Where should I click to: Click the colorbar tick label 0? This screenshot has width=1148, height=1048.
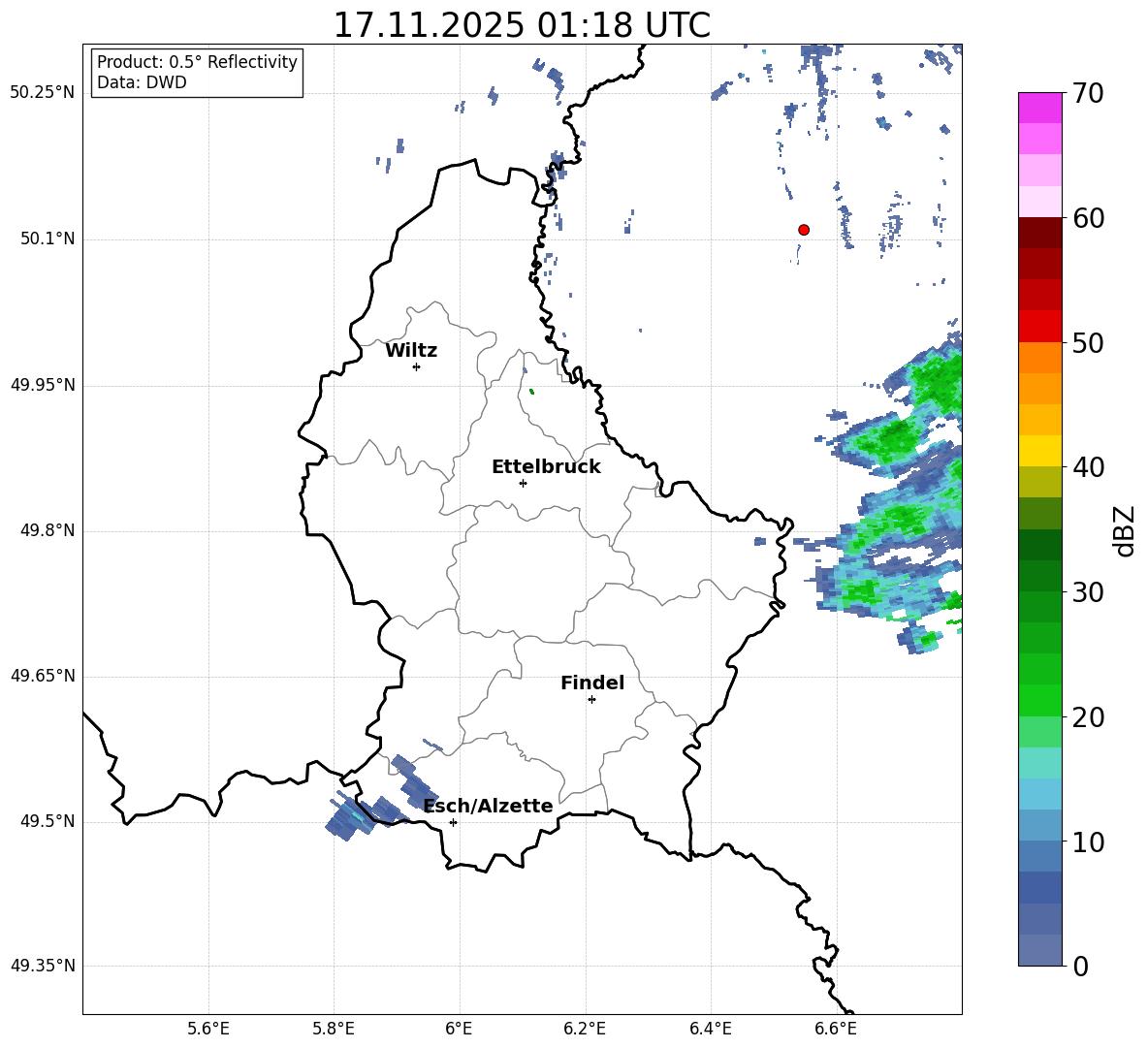coord(1080,966)
